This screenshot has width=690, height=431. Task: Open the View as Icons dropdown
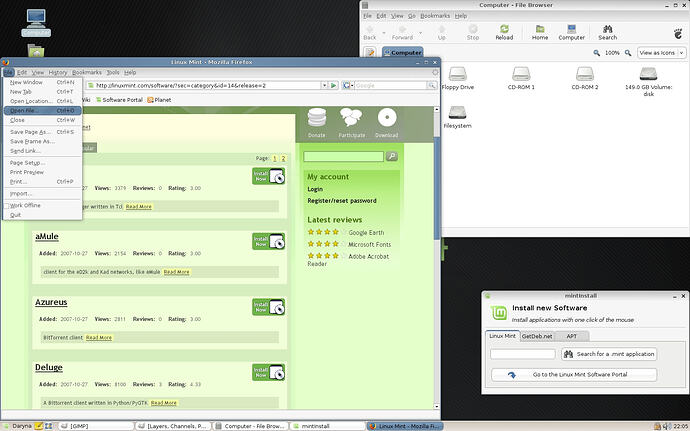(x=660, y=52)
